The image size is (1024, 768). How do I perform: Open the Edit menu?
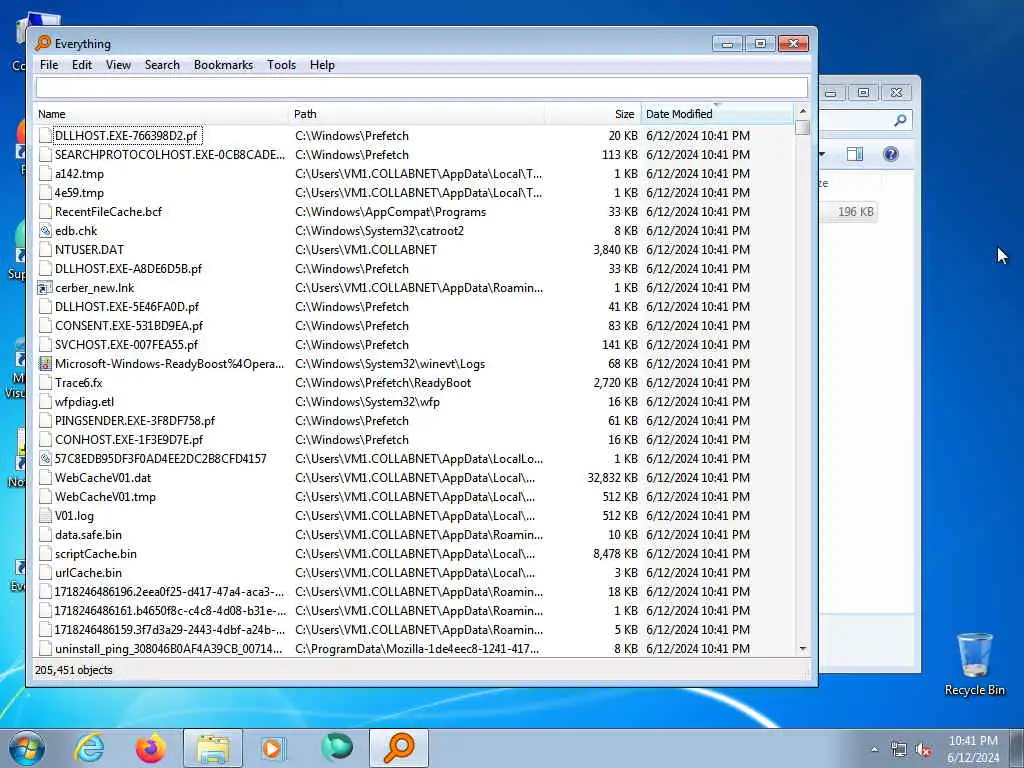coord(82,65)
